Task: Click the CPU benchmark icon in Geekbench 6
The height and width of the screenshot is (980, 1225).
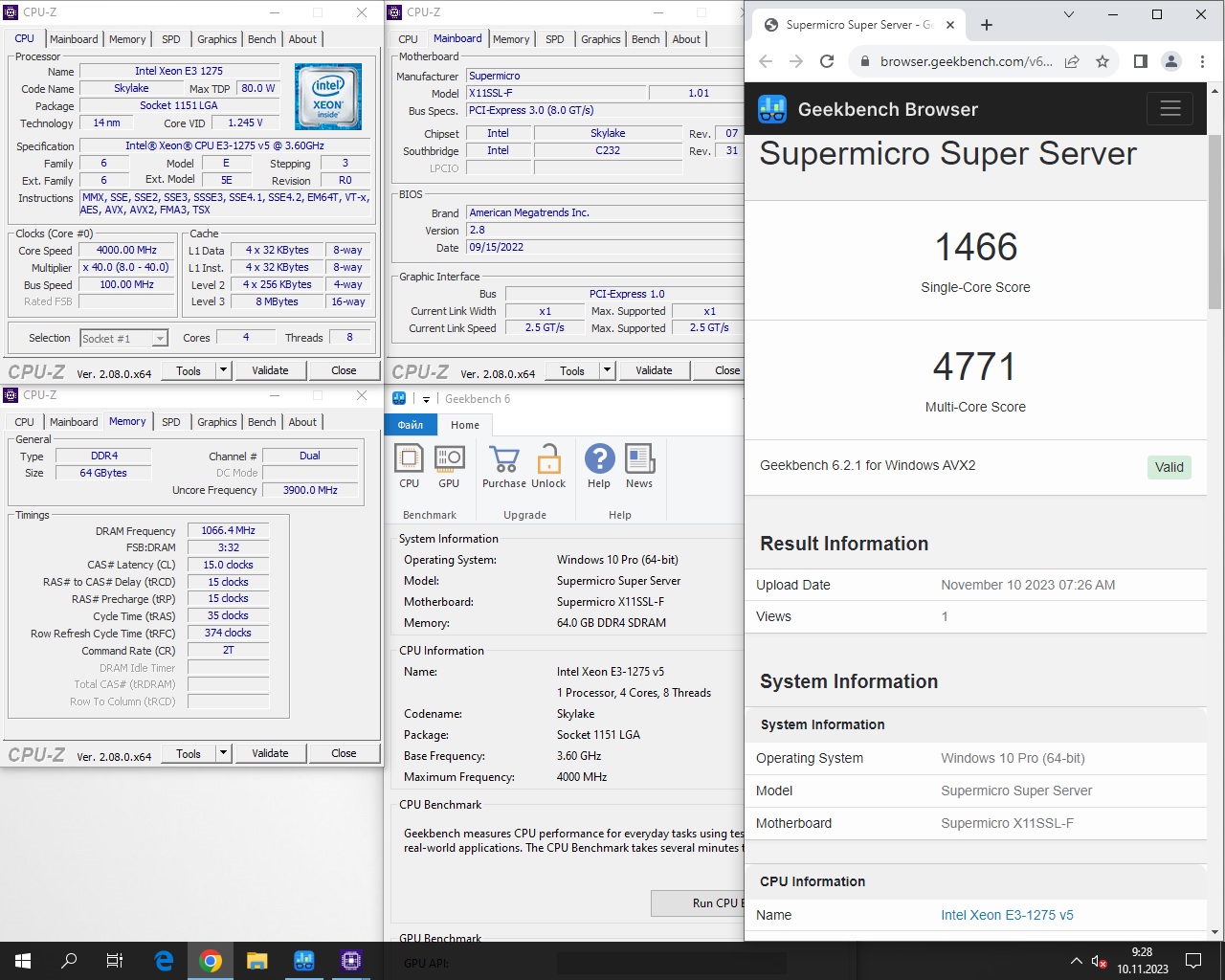Action: point(409,459)
